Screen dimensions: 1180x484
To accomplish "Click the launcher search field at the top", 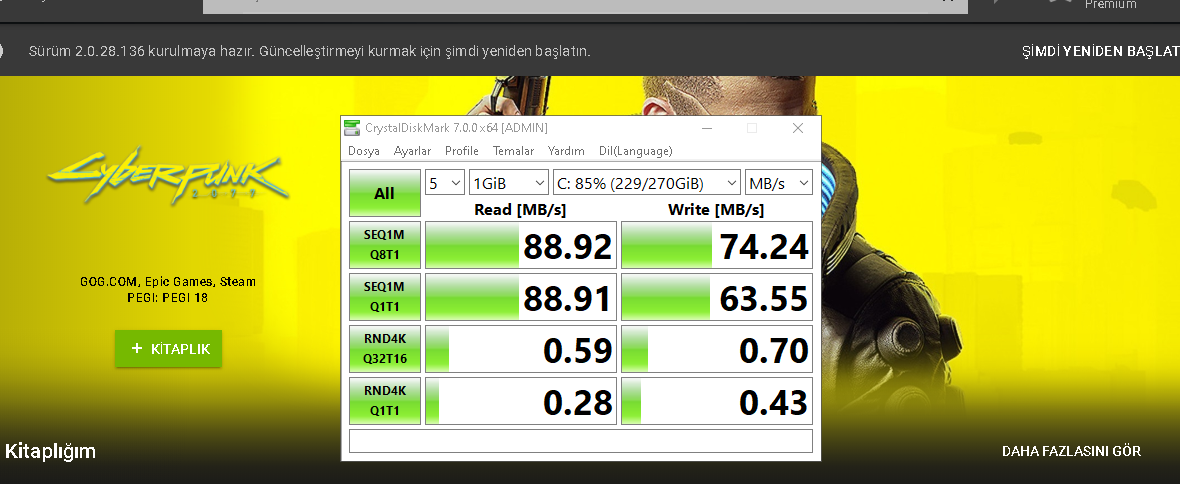I will click(585, 5).
